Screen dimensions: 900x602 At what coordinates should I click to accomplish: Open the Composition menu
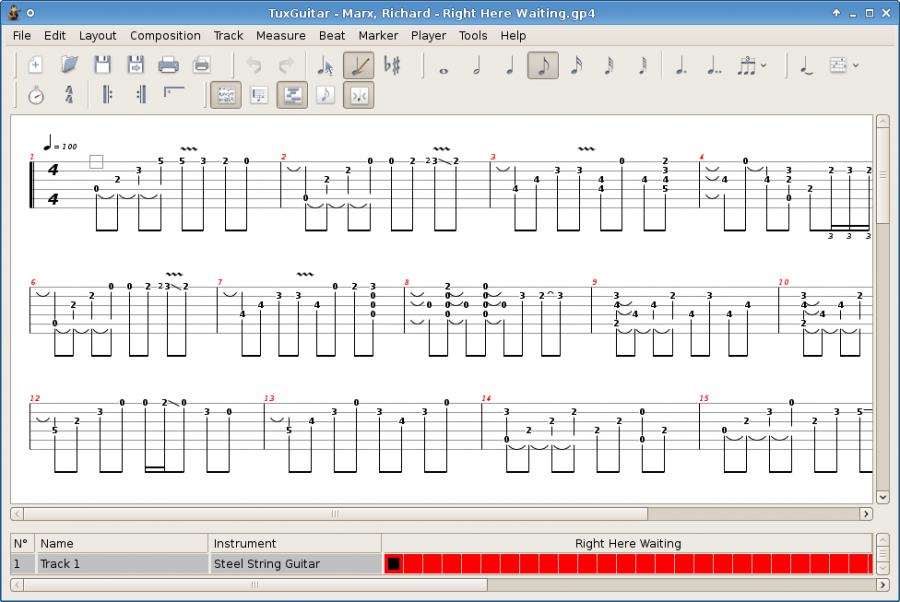pyautogui.click(x=165, y=36)
